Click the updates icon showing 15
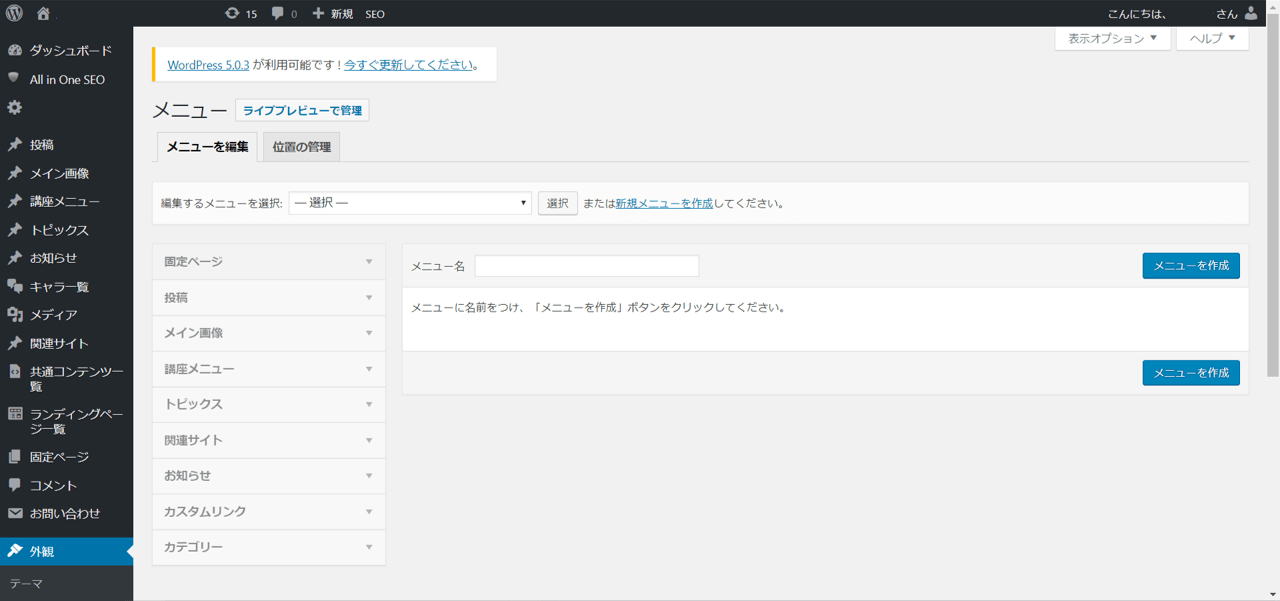Image resolution: width=1280 pixels, height=601 pixels. click(232, 13)
